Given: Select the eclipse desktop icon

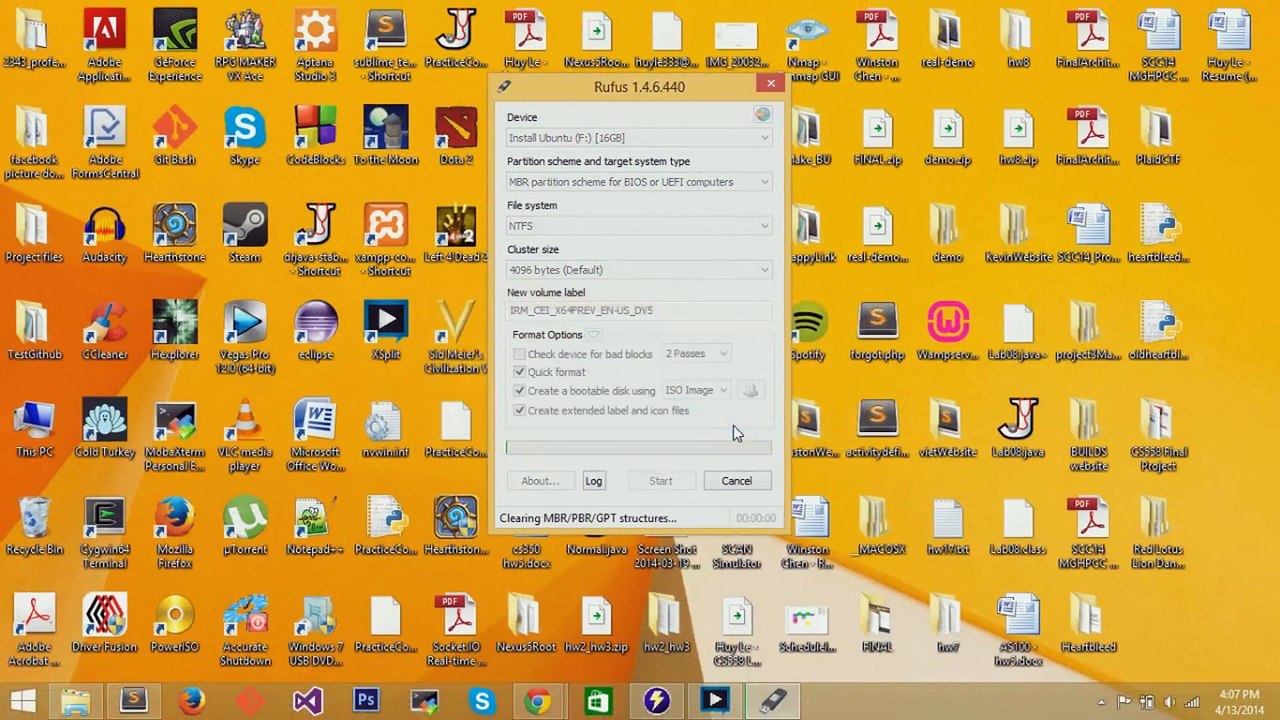Looking at the screenshot, I should [x=315, y=331].
